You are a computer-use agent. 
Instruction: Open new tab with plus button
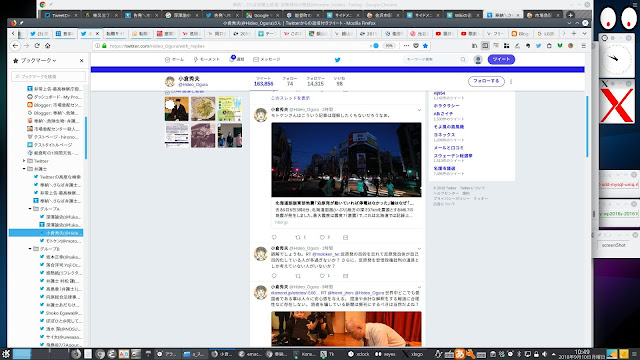(574, 33)
